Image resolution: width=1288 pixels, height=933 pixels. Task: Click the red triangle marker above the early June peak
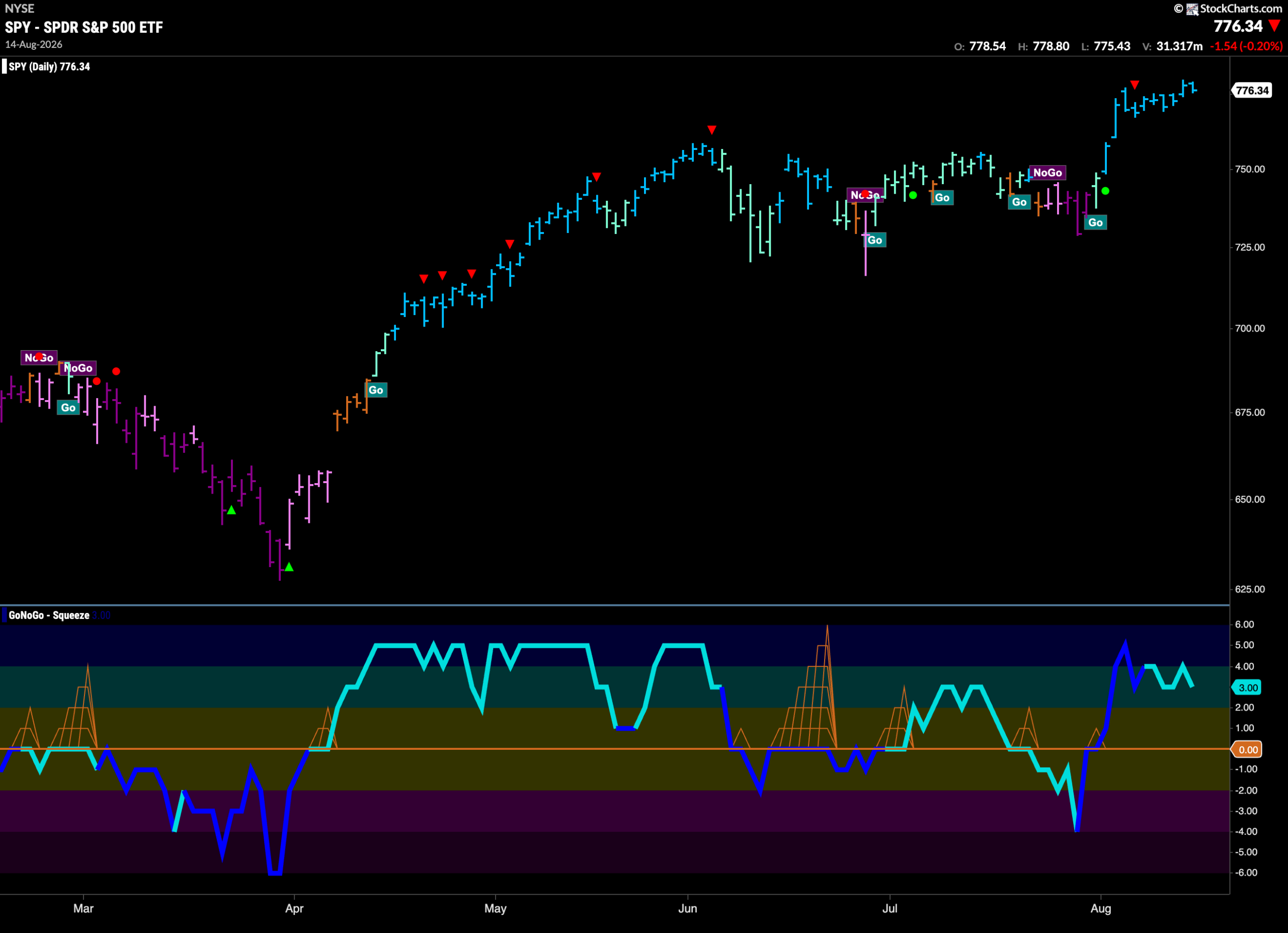pyautogui.click(x=711, y=130)
